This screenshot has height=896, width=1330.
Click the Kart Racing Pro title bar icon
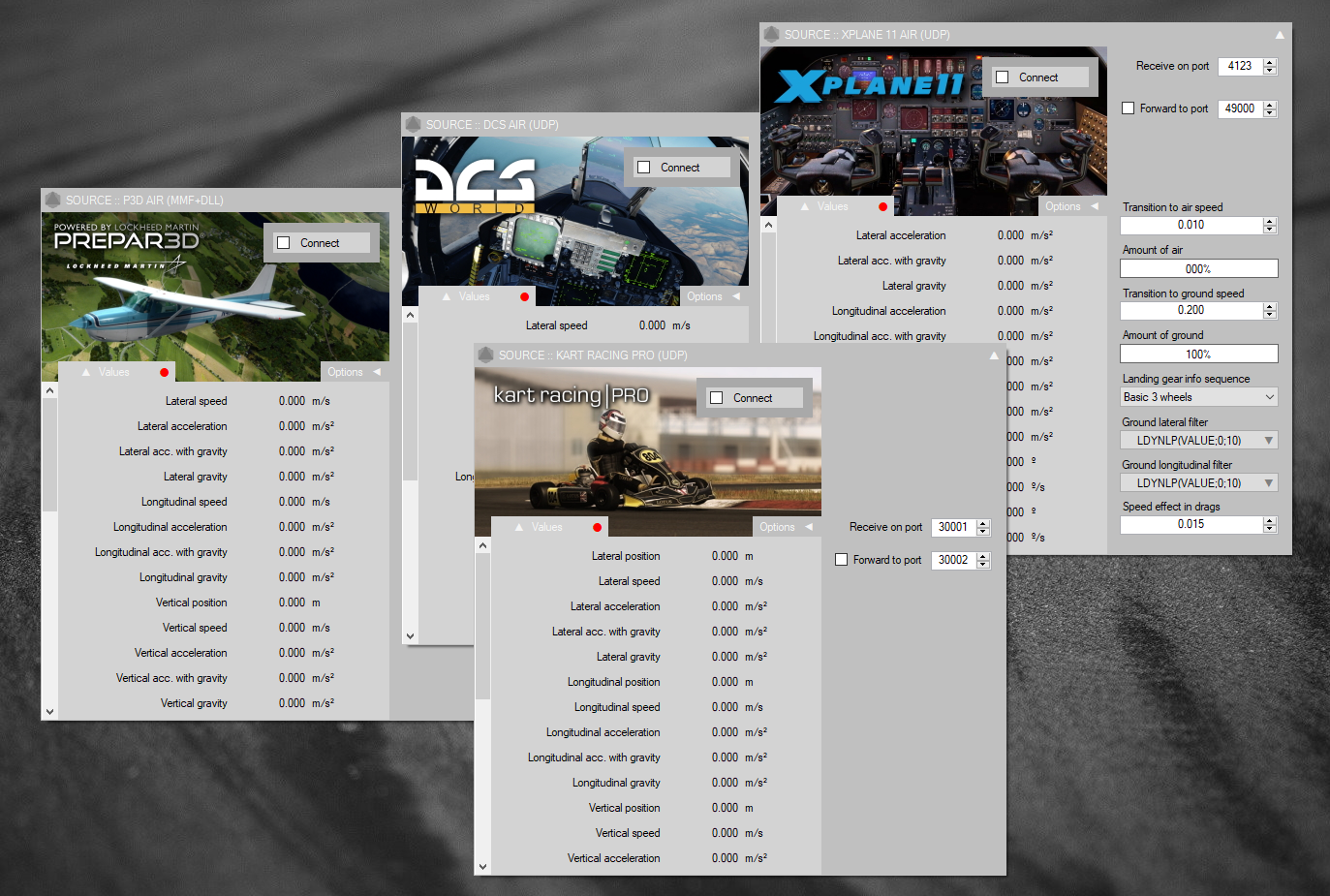click(486, 355)
